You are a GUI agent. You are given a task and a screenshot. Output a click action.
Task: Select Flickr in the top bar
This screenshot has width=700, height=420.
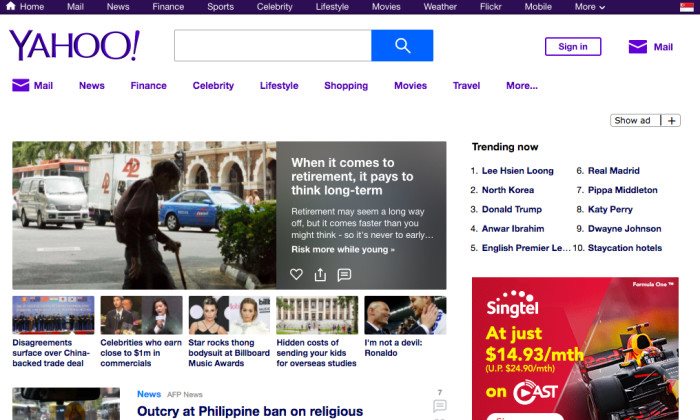coord(490,7)
